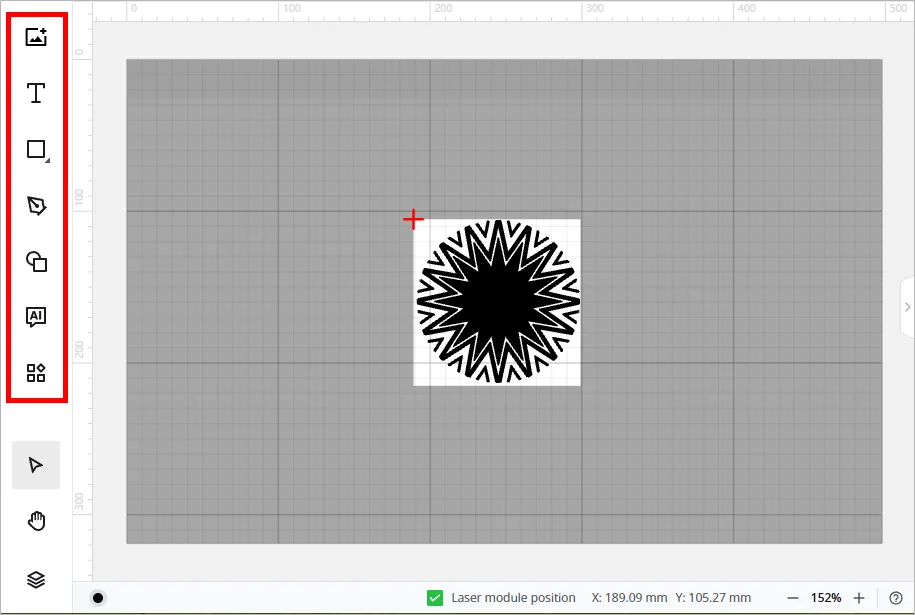Open the apps and shapes library
Image resolution: width=915 pixels, height=615 pixels.
36,372
